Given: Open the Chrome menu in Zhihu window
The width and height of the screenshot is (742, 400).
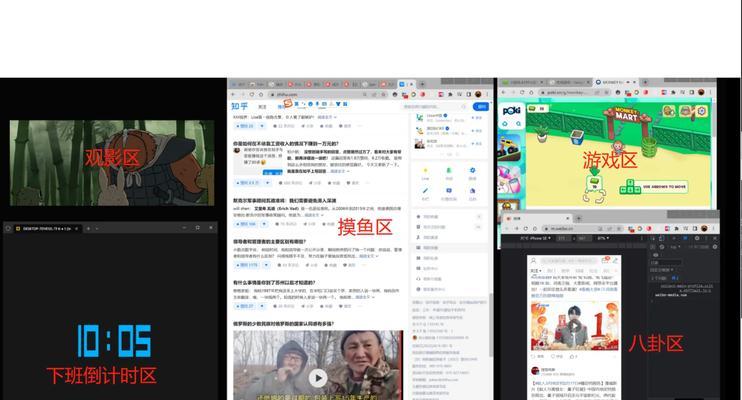Looking at the screenshot, I should tap(487, 95).
